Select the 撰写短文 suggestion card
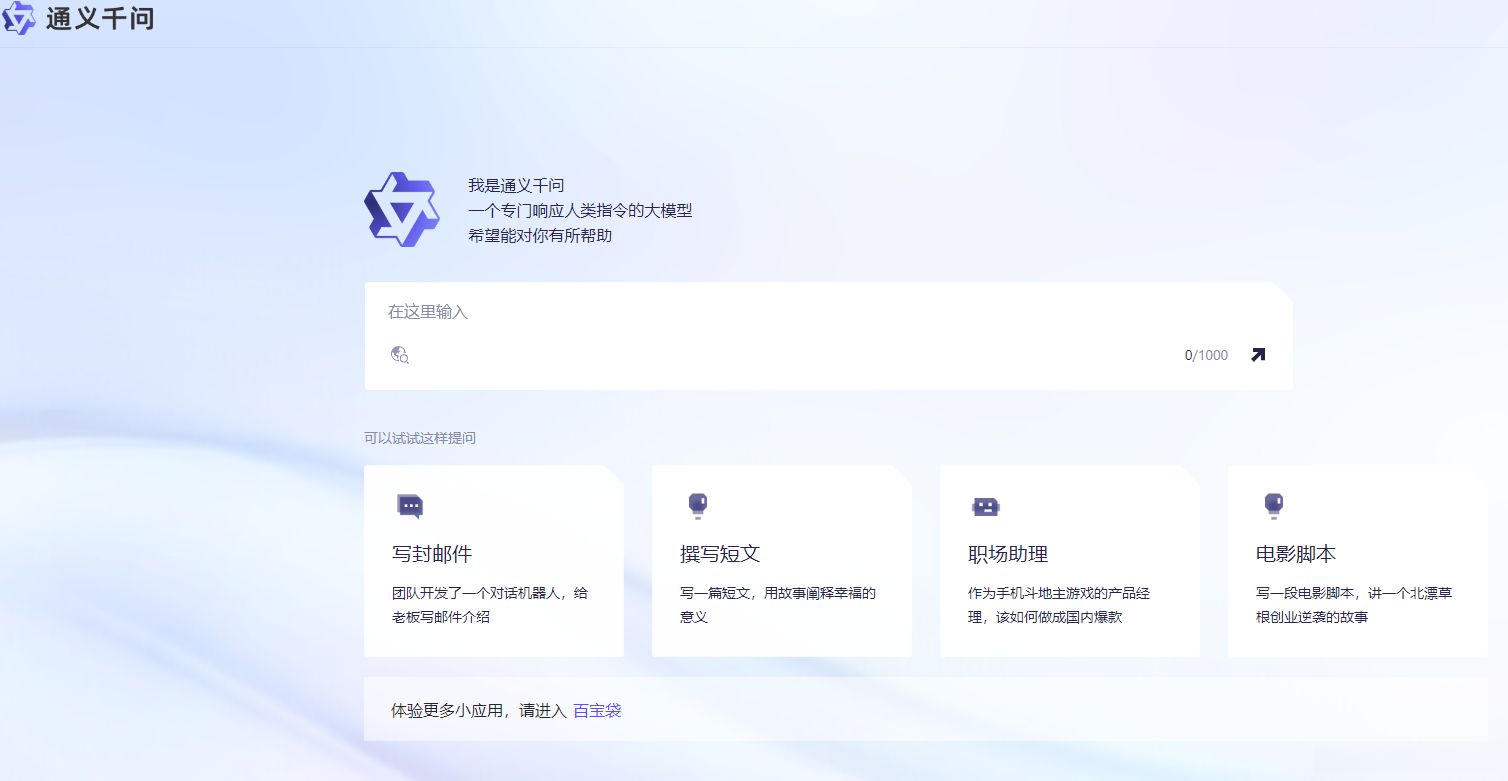The width and height of the screenshot is (1508, 781). 781,560
